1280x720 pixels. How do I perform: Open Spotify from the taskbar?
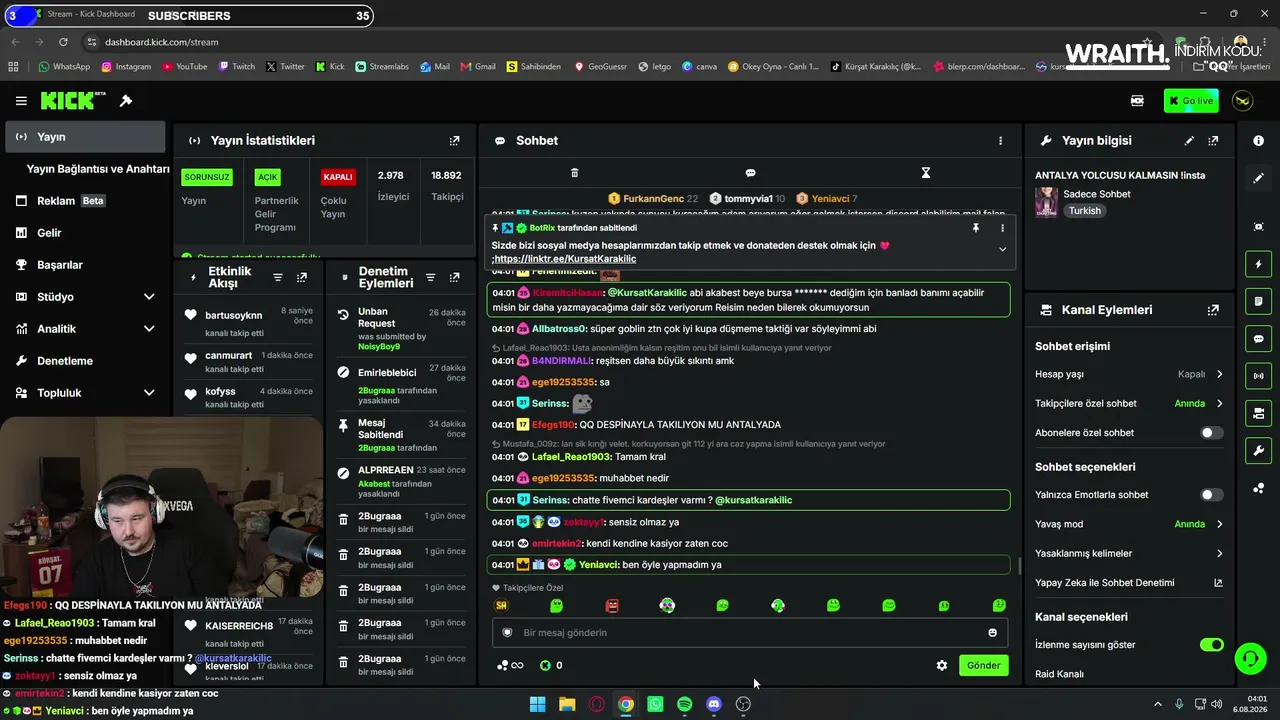click(684, 704)
